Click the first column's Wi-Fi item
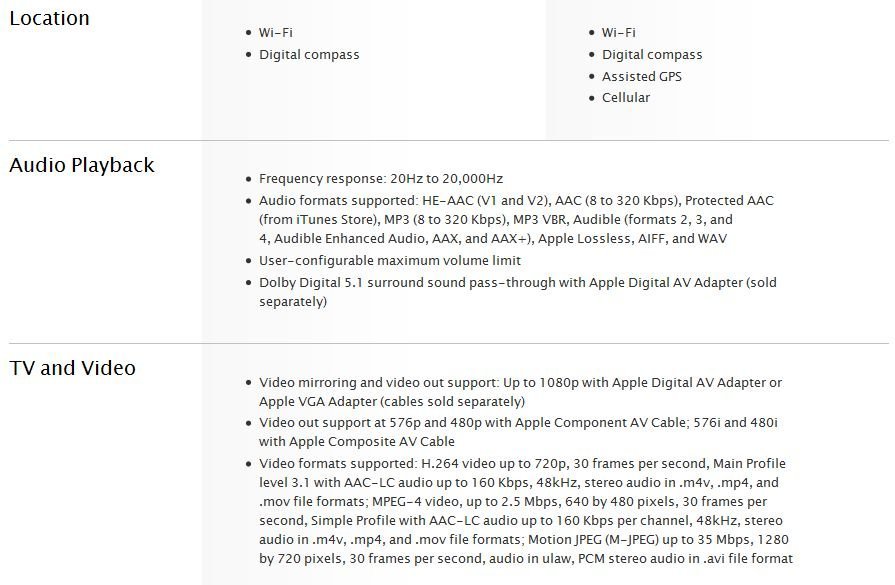This screenshot has height=585, width=895. (276, 33)
